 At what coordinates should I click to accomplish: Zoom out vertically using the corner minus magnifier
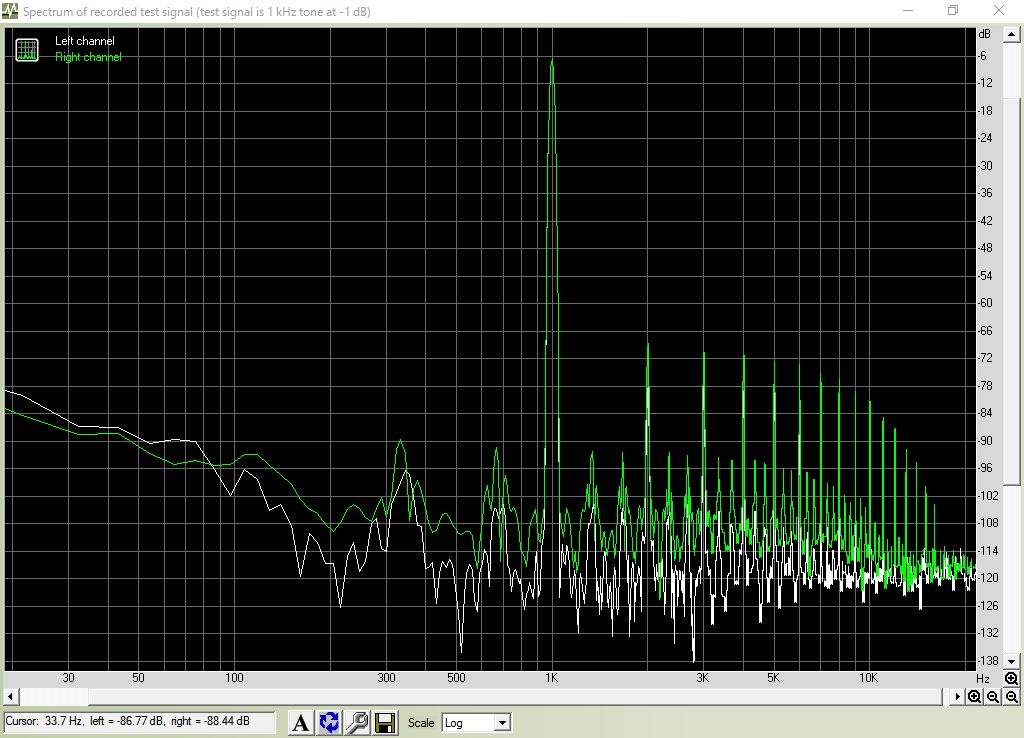tap(1012, 697)
